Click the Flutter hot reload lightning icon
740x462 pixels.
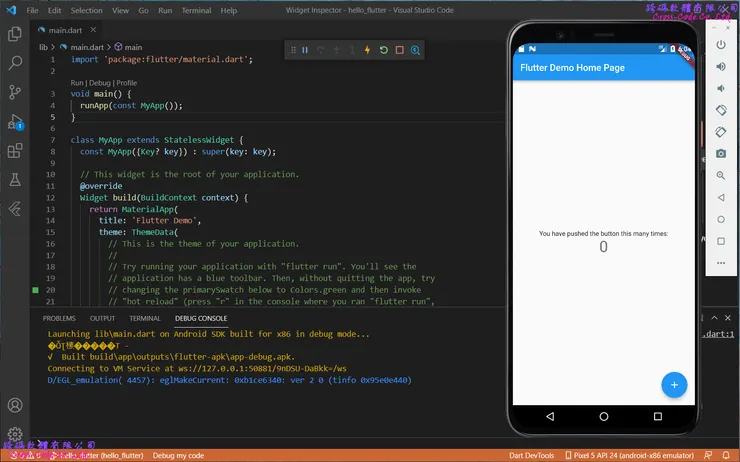[367, 50]
